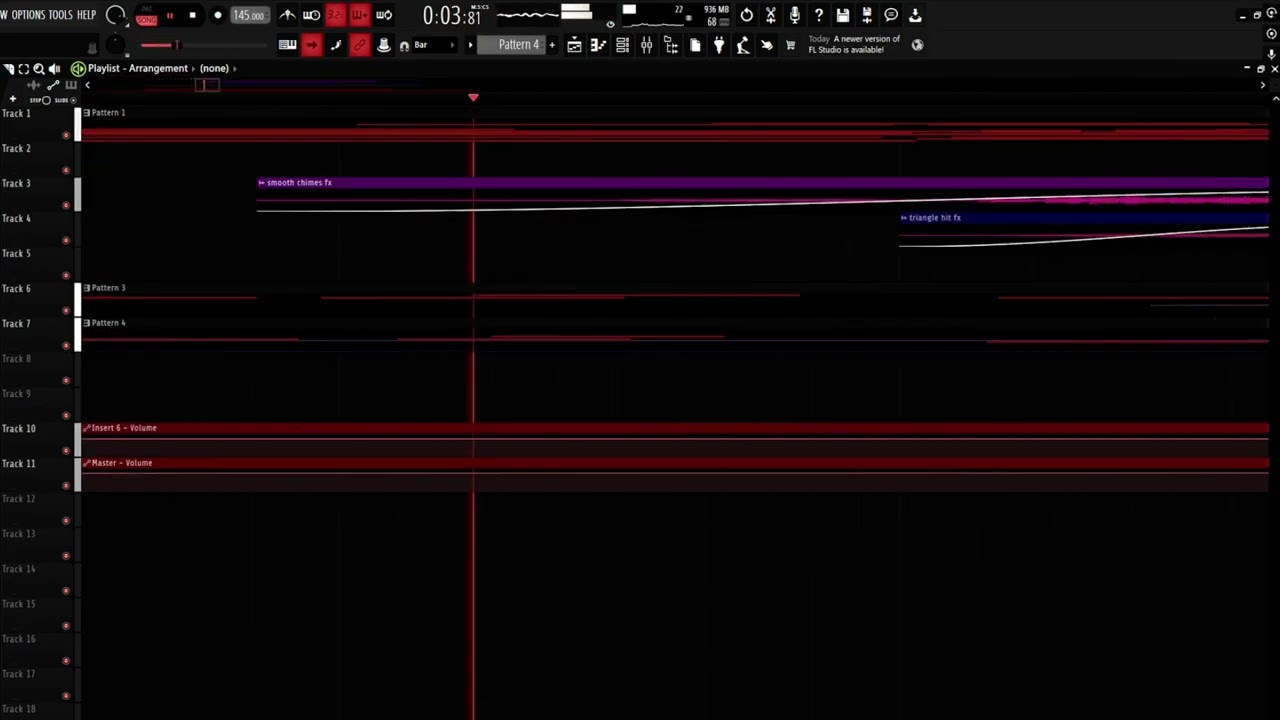The image size is (1280, 720).
Task: Toggle the auto-scroll red arrow button
Action: (x=312, y=45)
